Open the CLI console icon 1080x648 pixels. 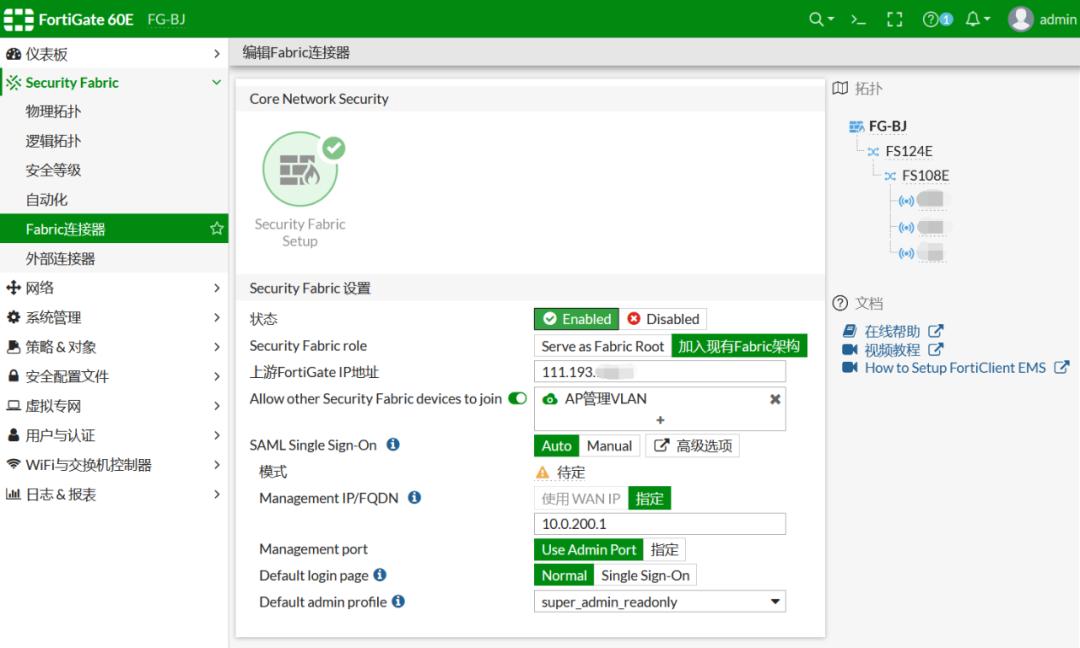coord(858,19)
